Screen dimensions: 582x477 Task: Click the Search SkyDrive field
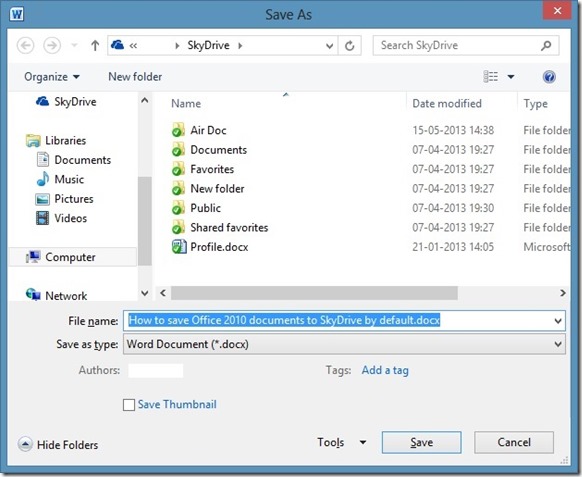[466, 45]
